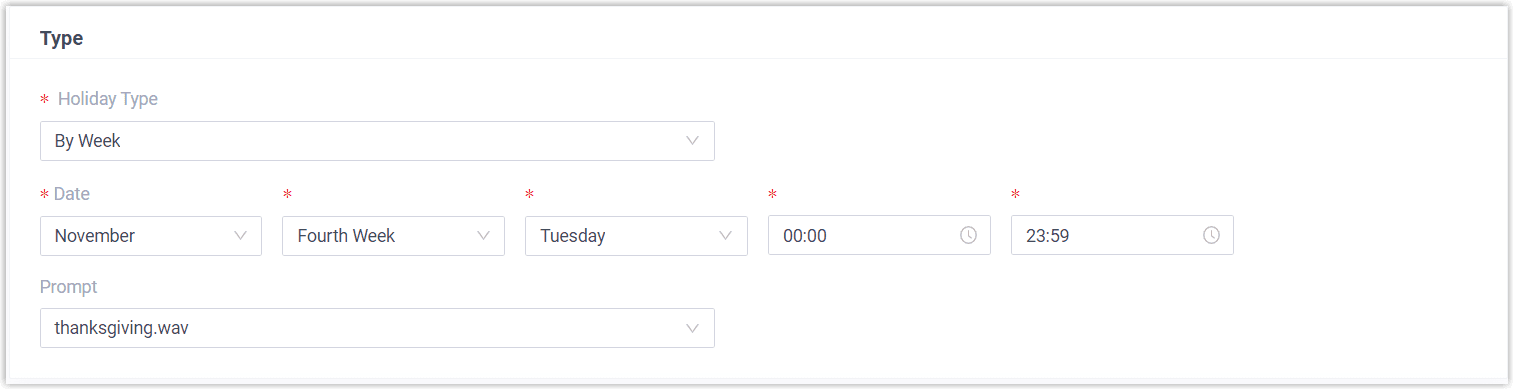This screenshot has width=1514, height=390.
Task: Click the Type section heading
Action: (61, 39)
